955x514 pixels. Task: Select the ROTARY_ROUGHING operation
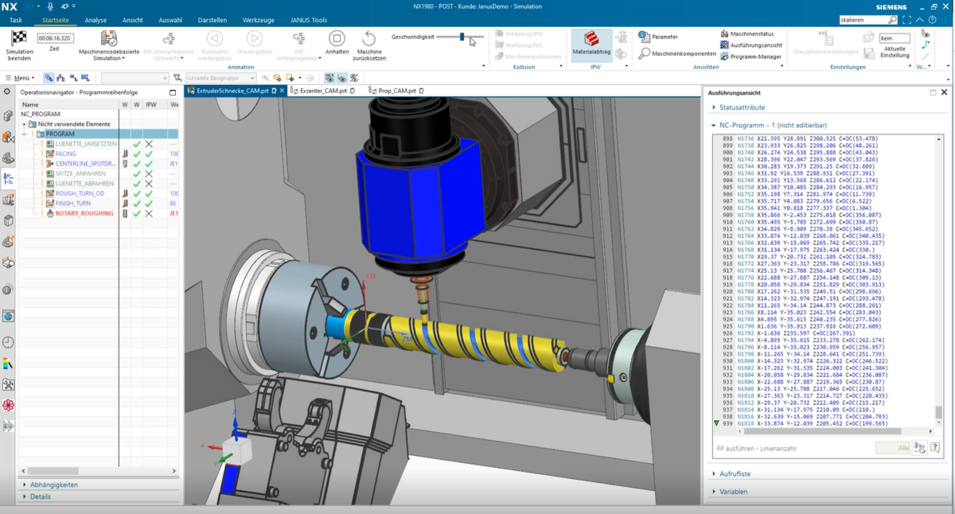(84, 213)
